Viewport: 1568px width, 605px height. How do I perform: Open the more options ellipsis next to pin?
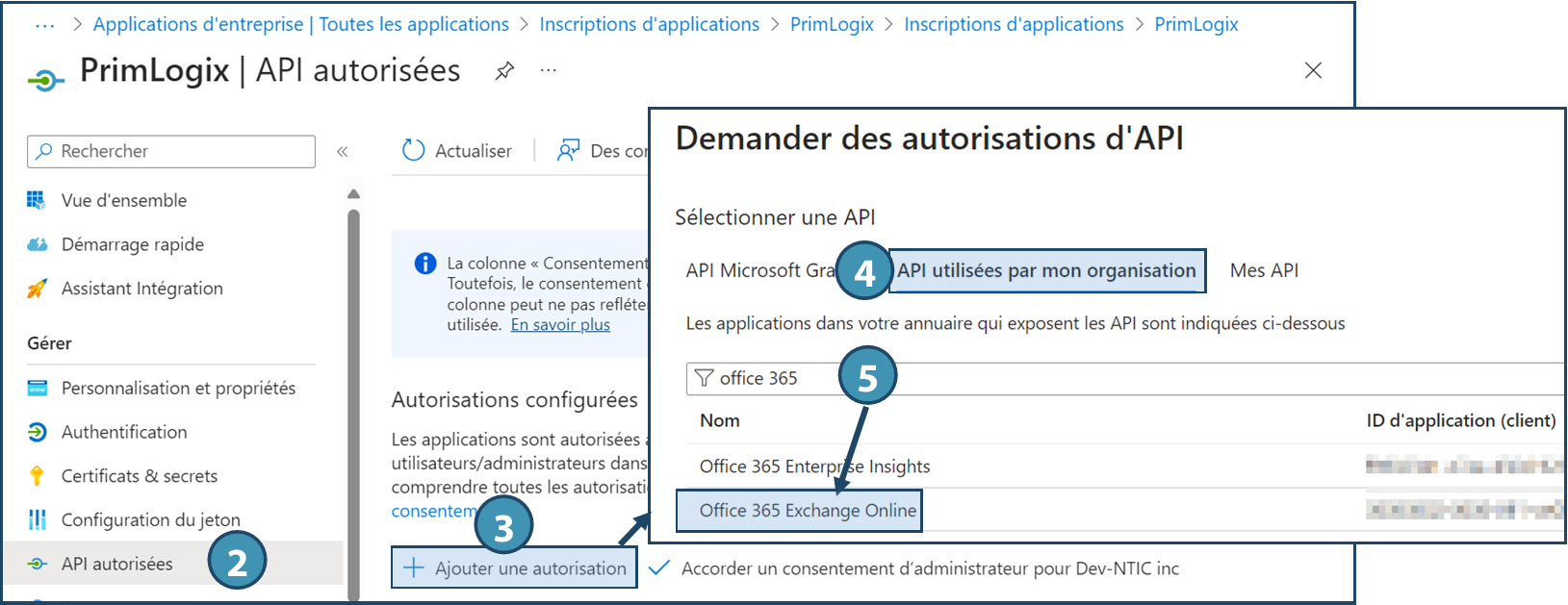tap(549, 71)
